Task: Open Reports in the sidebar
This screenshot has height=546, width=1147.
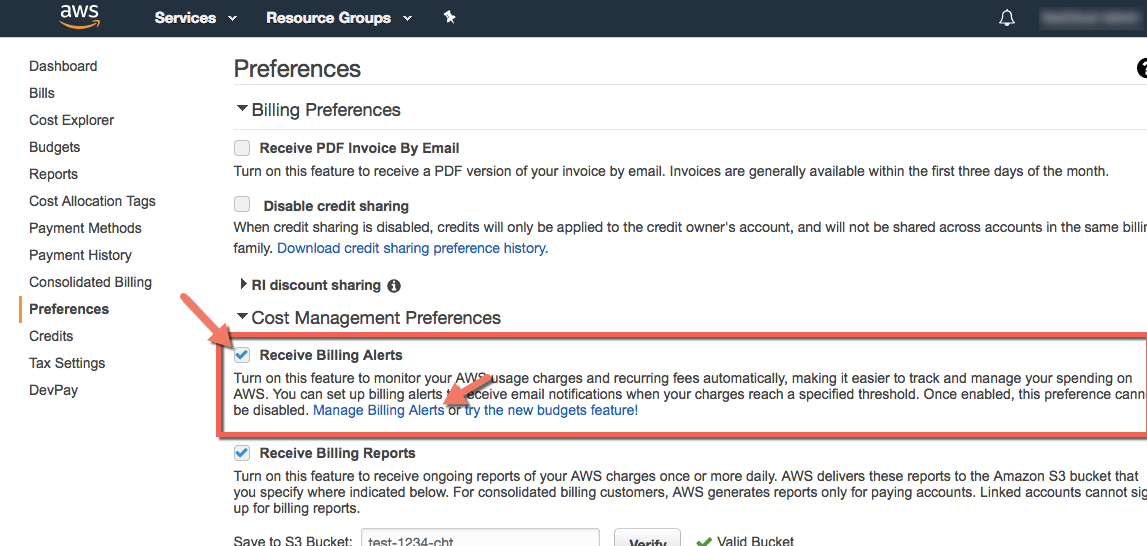Action: coord(53,174)
